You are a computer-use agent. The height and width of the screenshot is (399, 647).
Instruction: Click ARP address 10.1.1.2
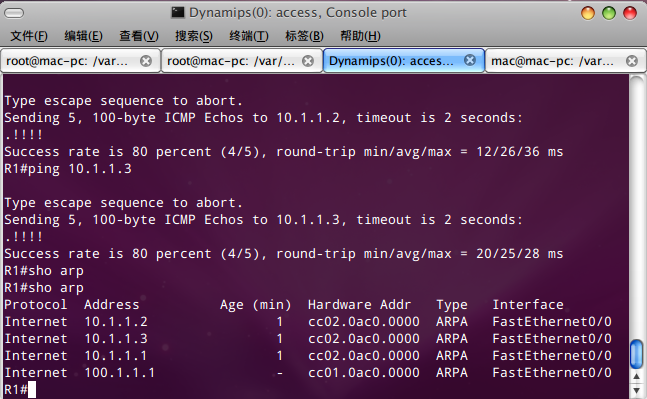(116, 321)
